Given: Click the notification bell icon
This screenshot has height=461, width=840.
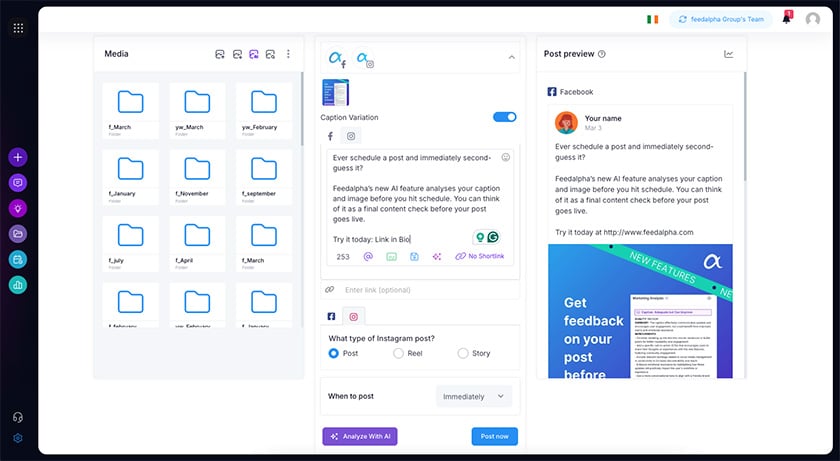Looking at the screenshot, I should [x=786, y=19].
